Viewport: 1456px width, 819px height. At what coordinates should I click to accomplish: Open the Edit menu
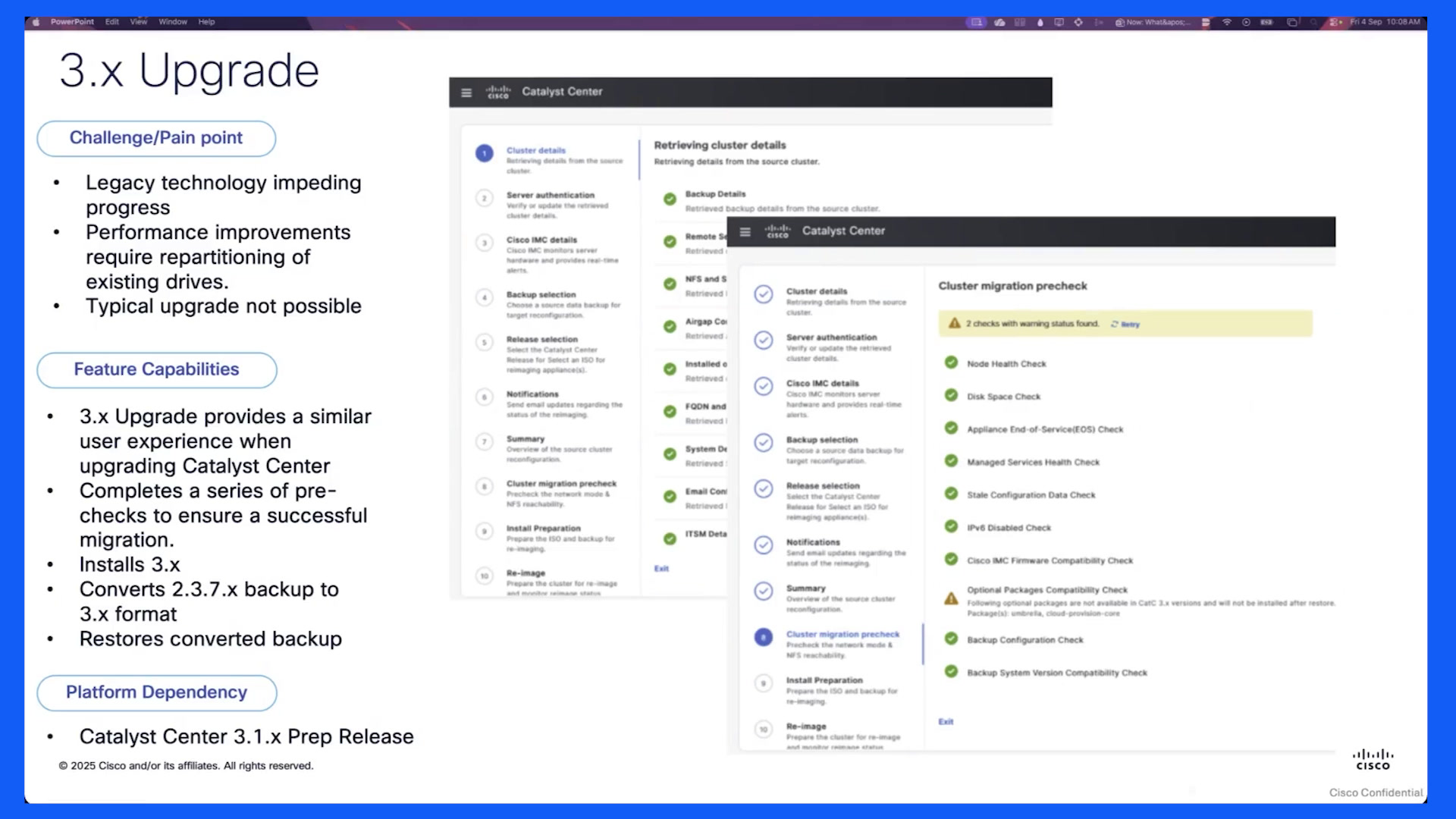[112, 22]
